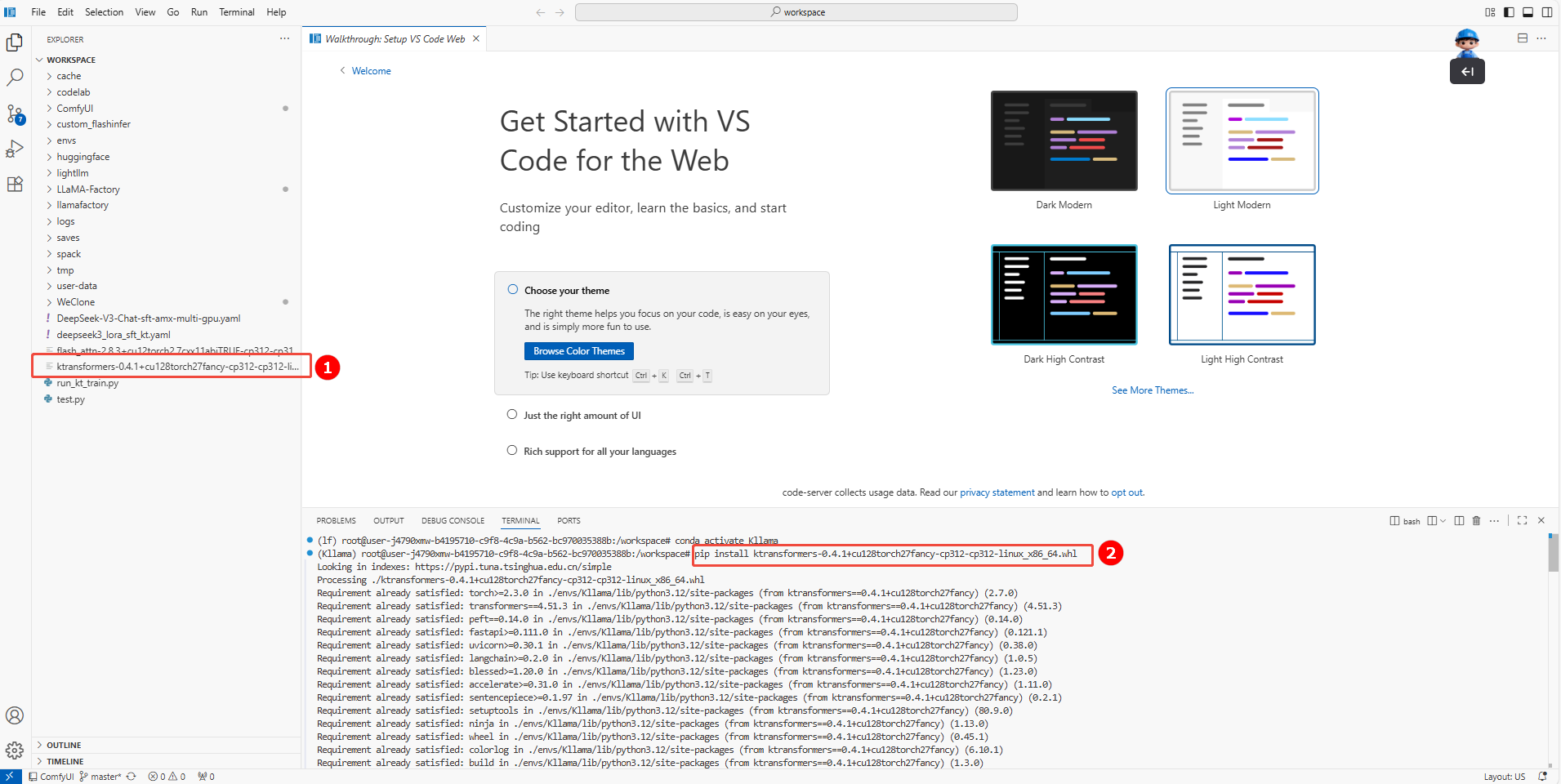This screenshot has height=784, width=1561.
Task: Switch to the PROBLEMS tab
Action: click(x=336, y=521)
